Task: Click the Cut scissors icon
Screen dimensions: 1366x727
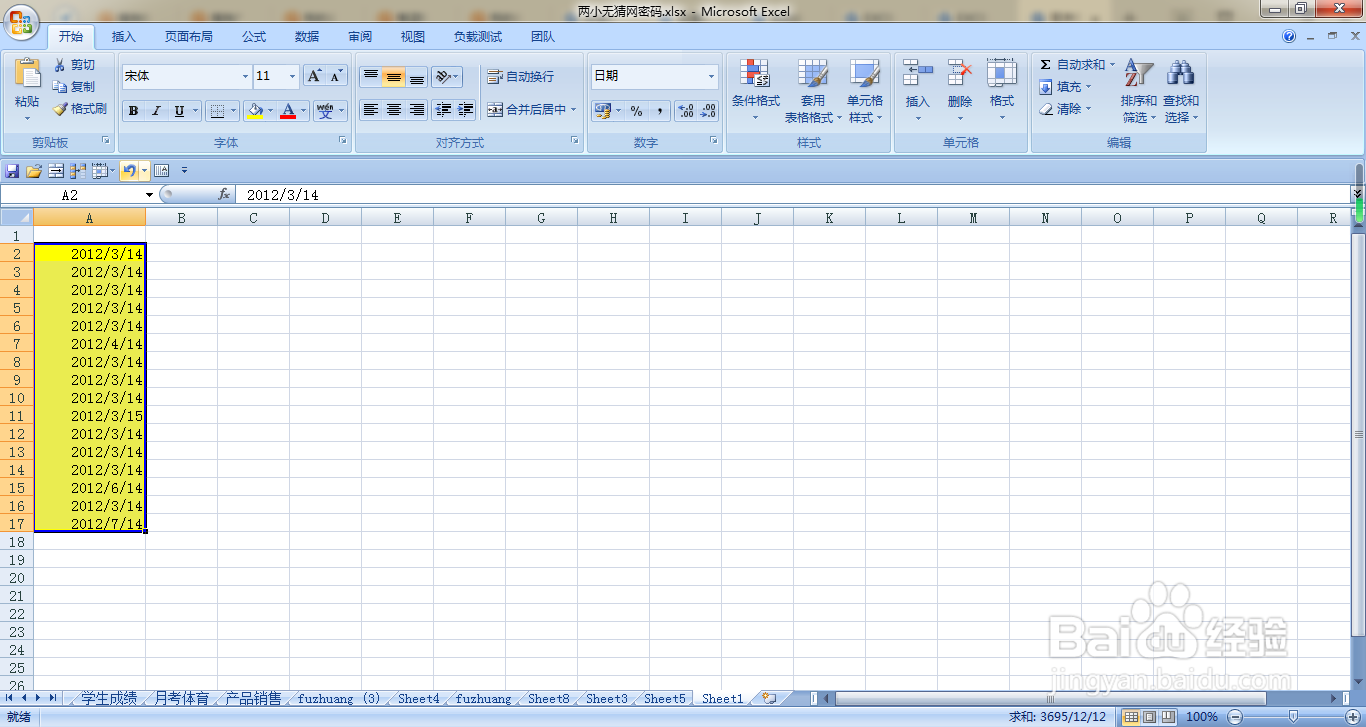Action: 60,65
